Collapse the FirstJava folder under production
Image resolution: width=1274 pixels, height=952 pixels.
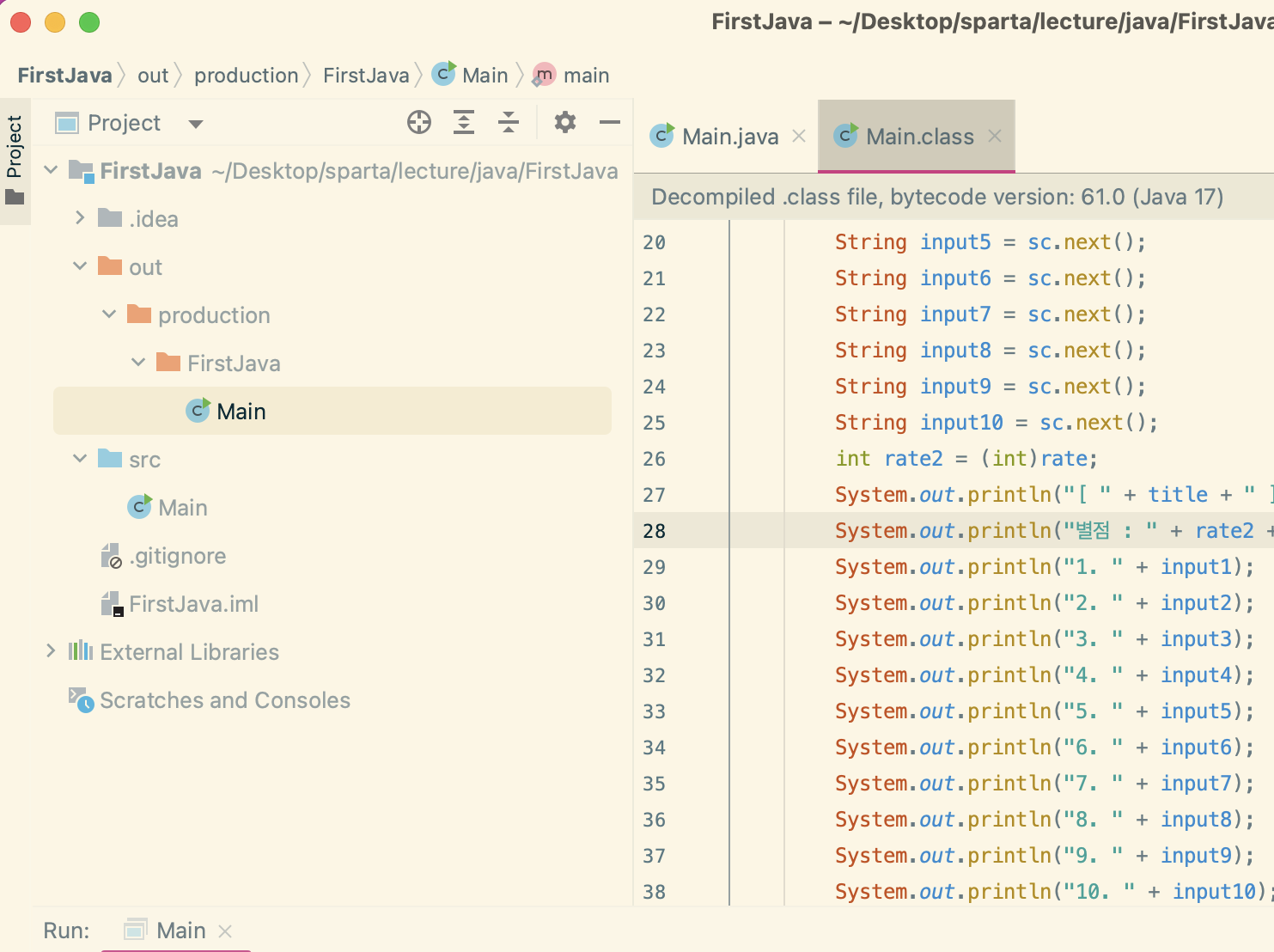(x=138, y=363)
